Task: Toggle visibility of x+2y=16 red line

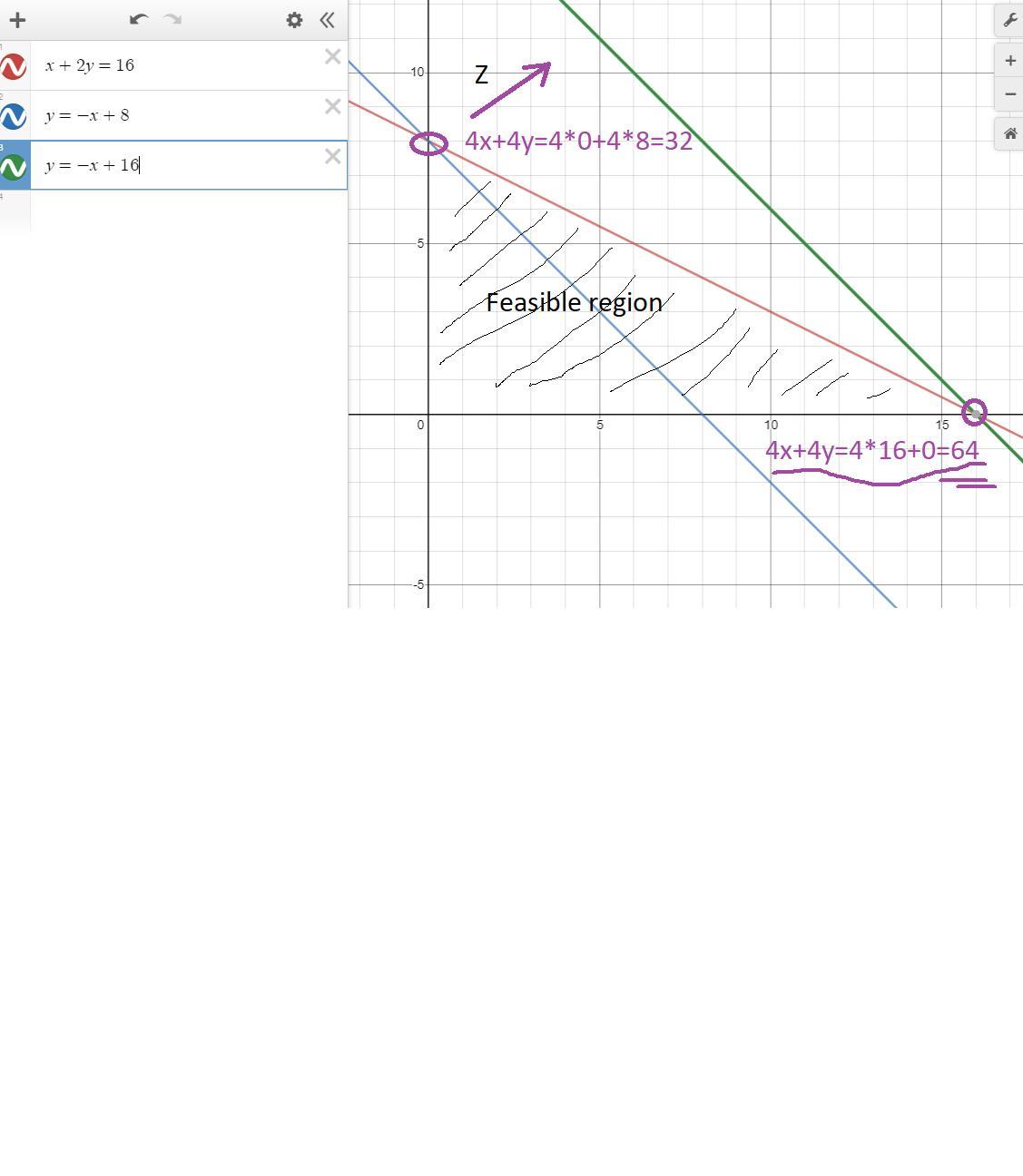Action: click(13, 67)
